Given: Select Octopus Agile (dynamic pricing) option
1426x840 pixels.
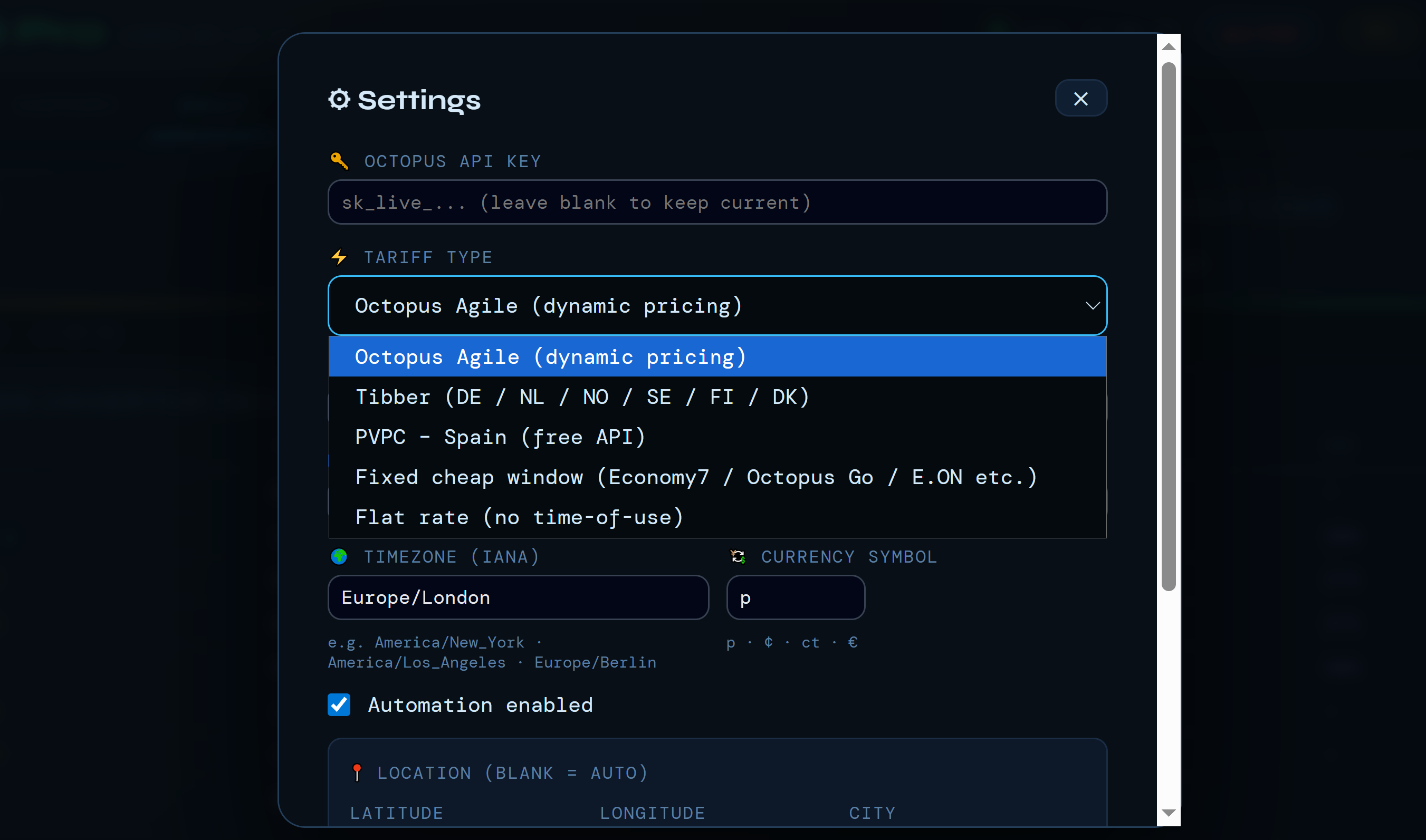Looking at the screenshot, I should coord(717,356).
